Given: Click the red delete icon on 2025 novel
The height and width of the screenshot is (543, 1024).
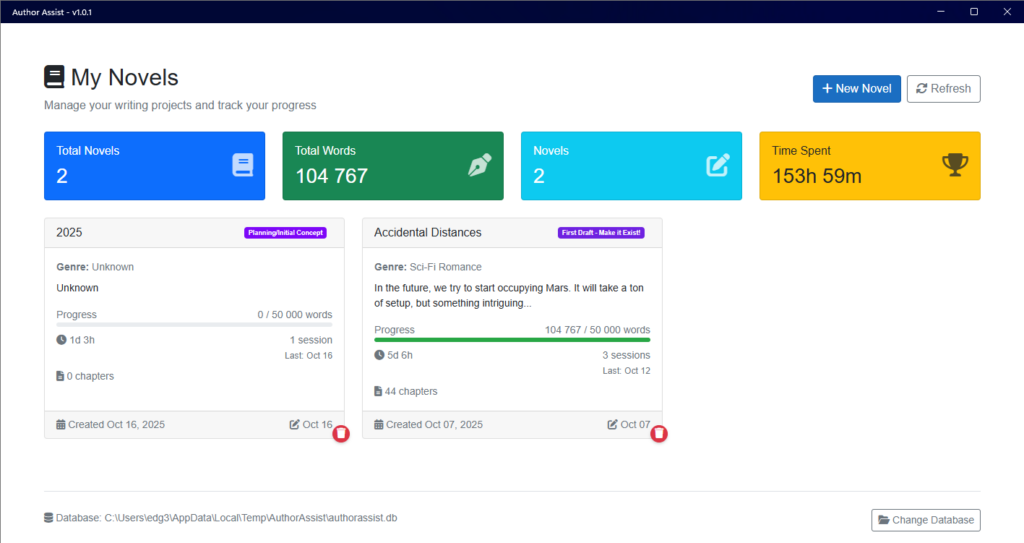Looking at the screenshot, I should tap(341, 434).
